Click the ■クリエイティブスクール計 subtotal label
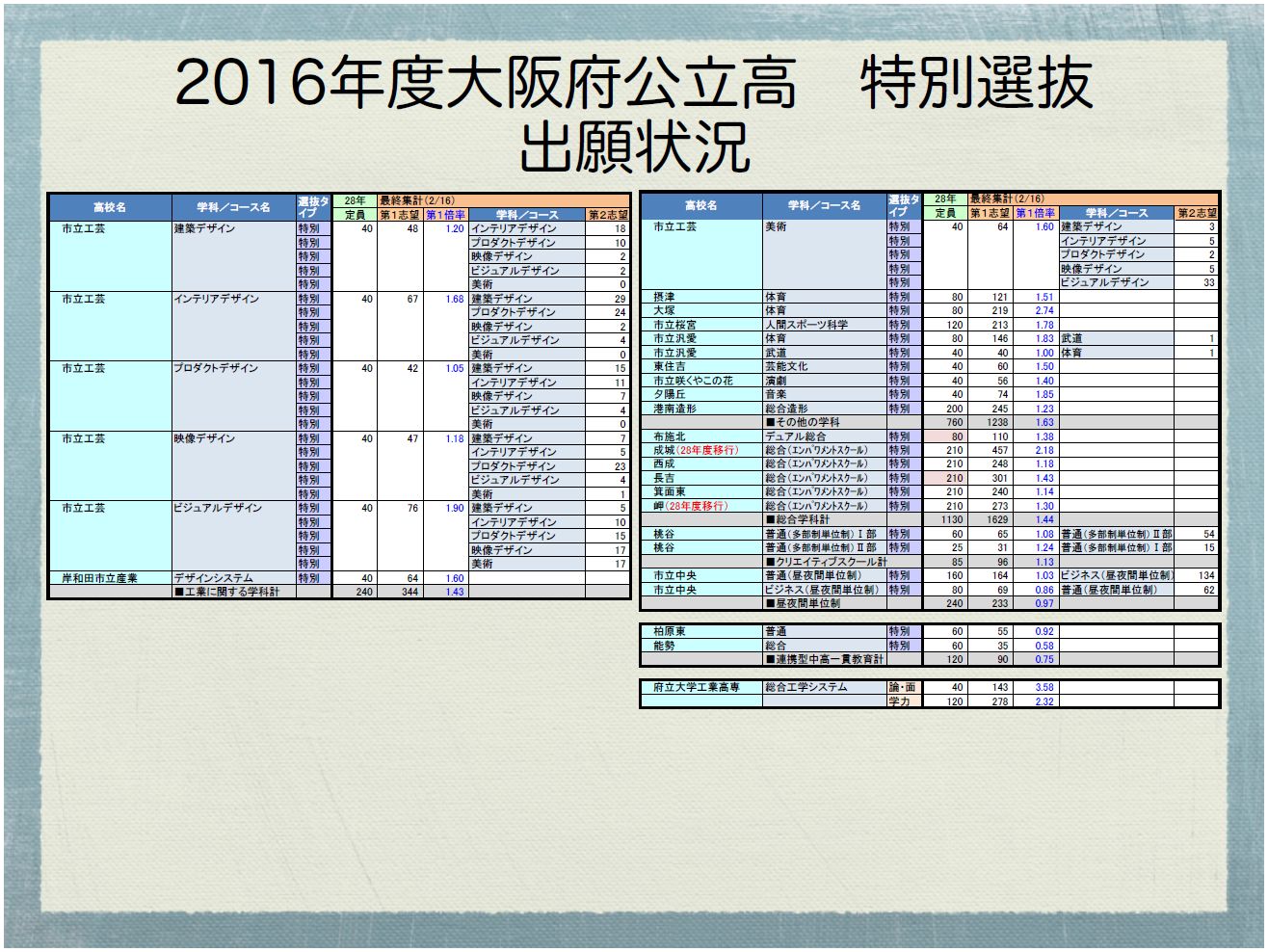 [825, 562]
